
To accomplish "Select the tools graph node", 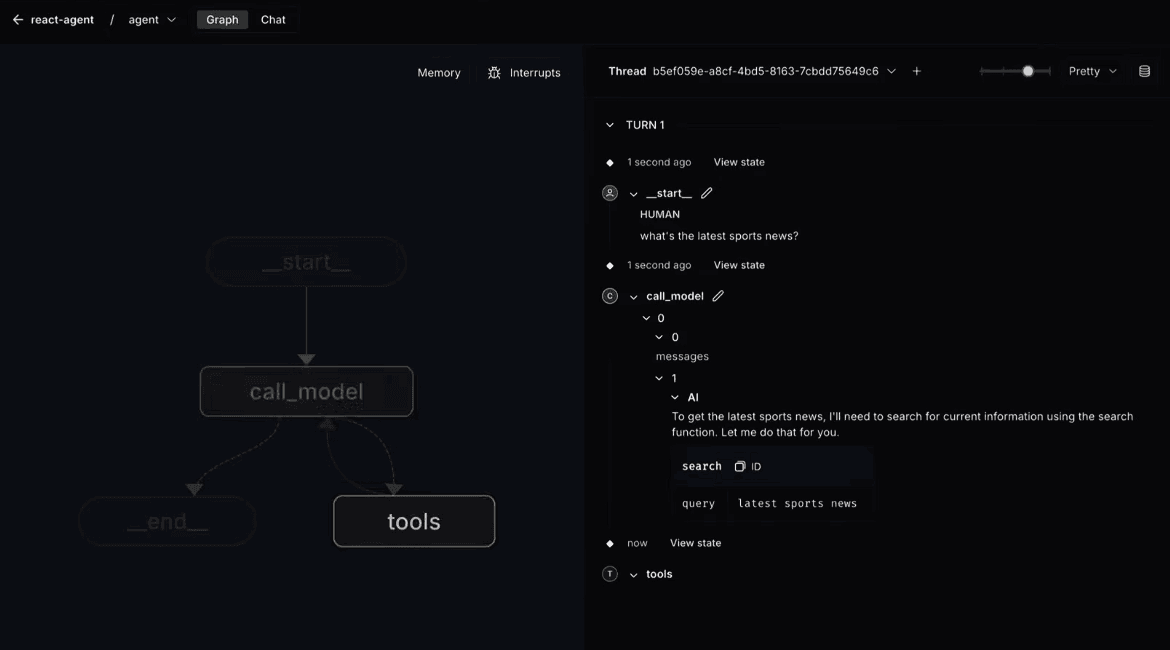I will [x=414, y=521].
